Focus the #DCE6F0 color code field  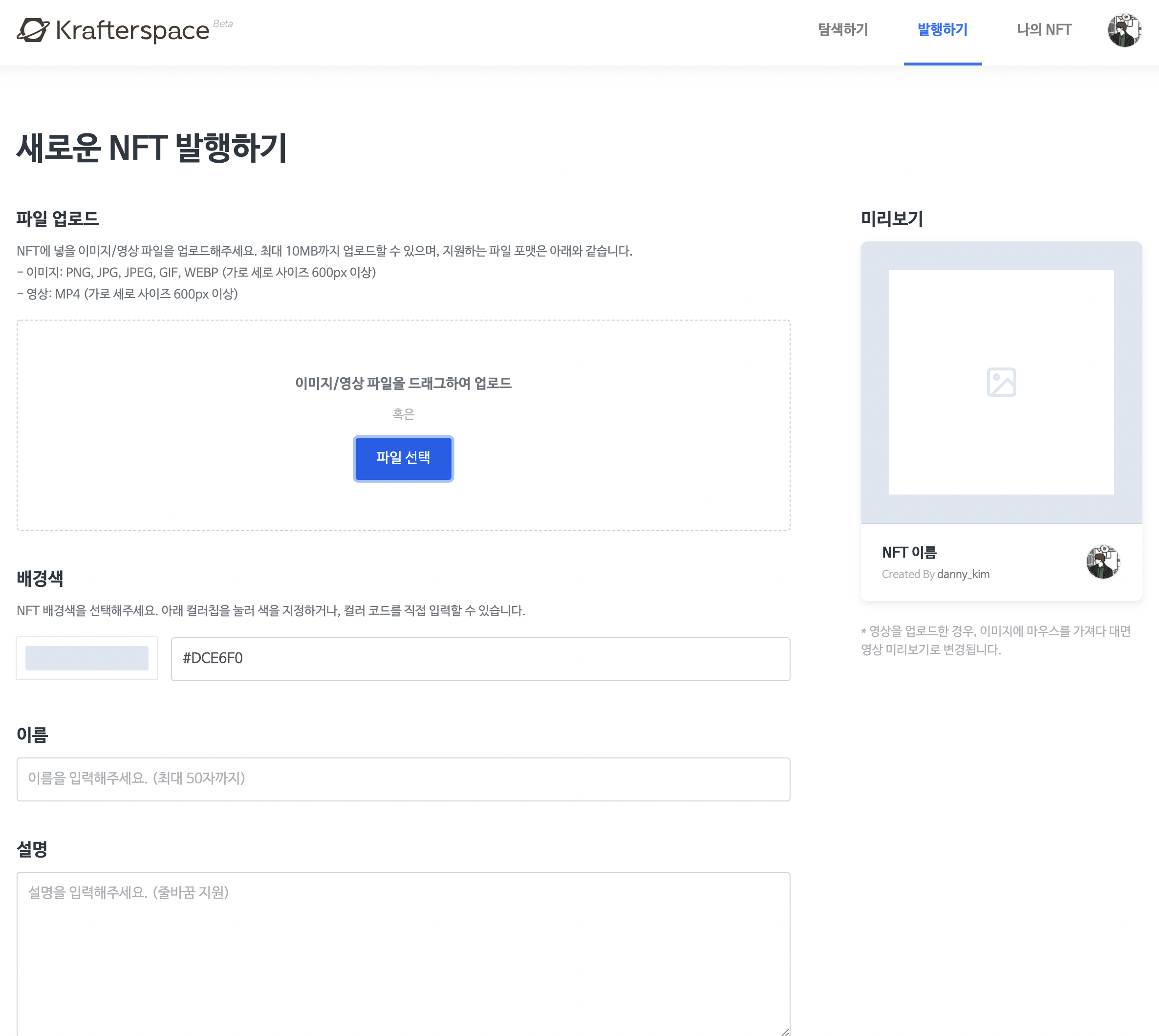[480, 659]
